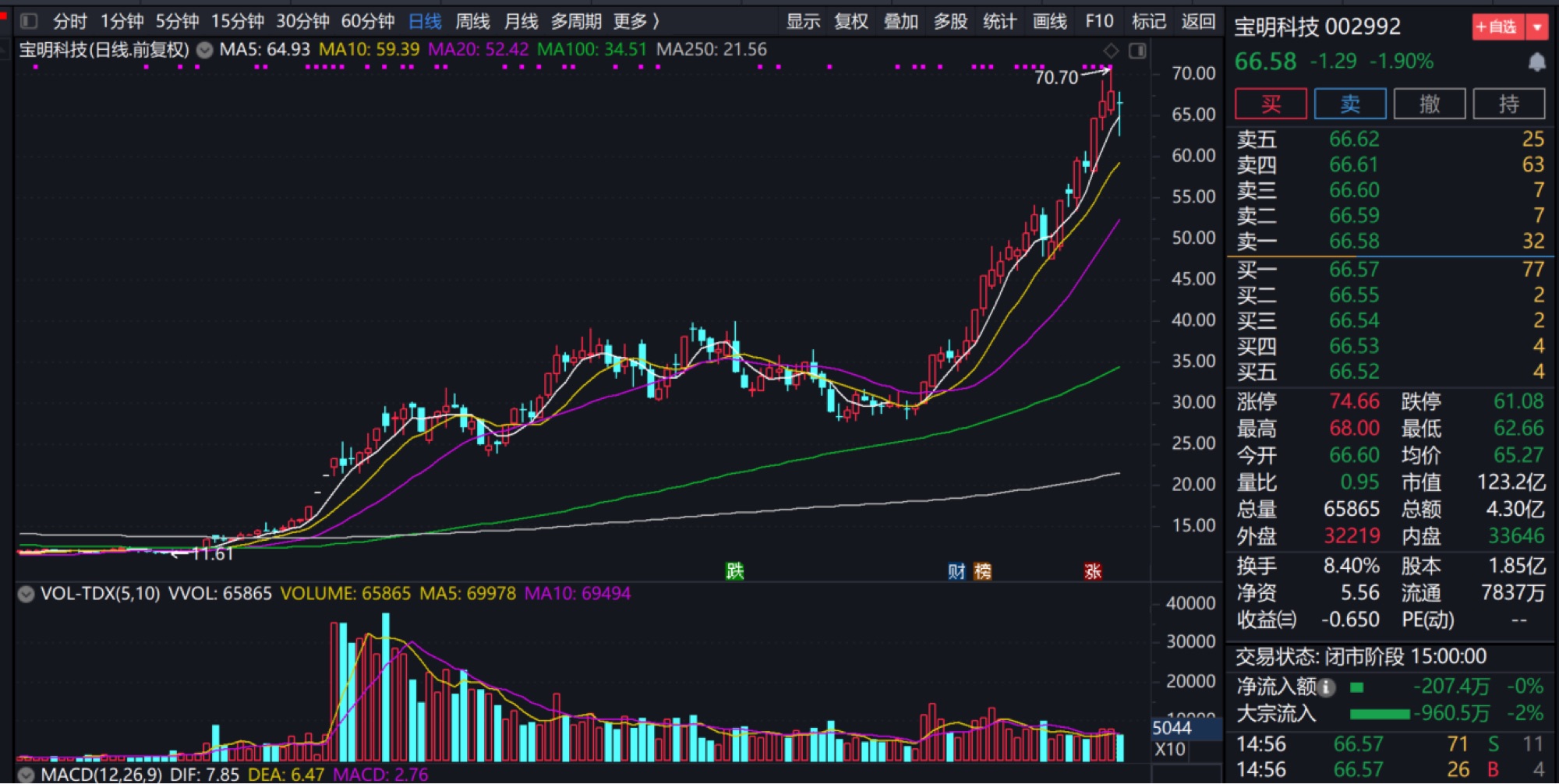This screenshot has width=1559, height=784.
Task: Toggle the right side panel icon
Action: [x=1137, y=51]
